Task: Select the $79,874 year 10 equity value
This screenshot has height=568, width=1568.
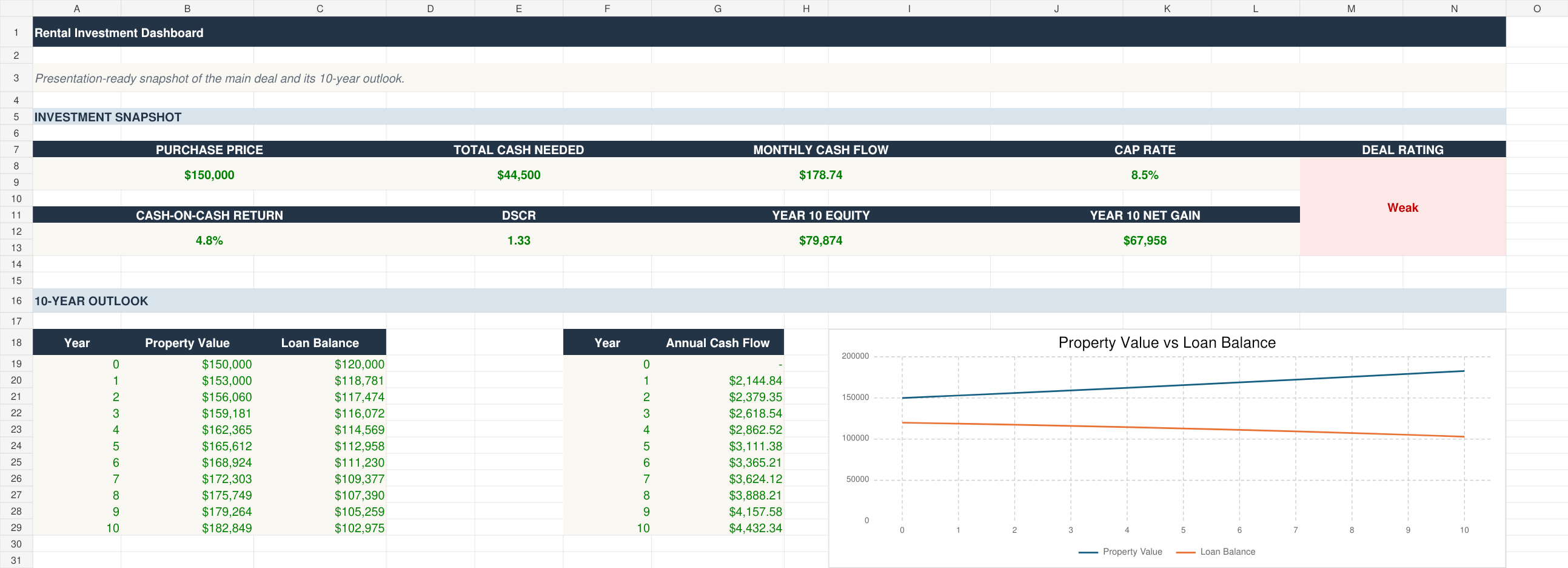Action: [x=820, y=240]
